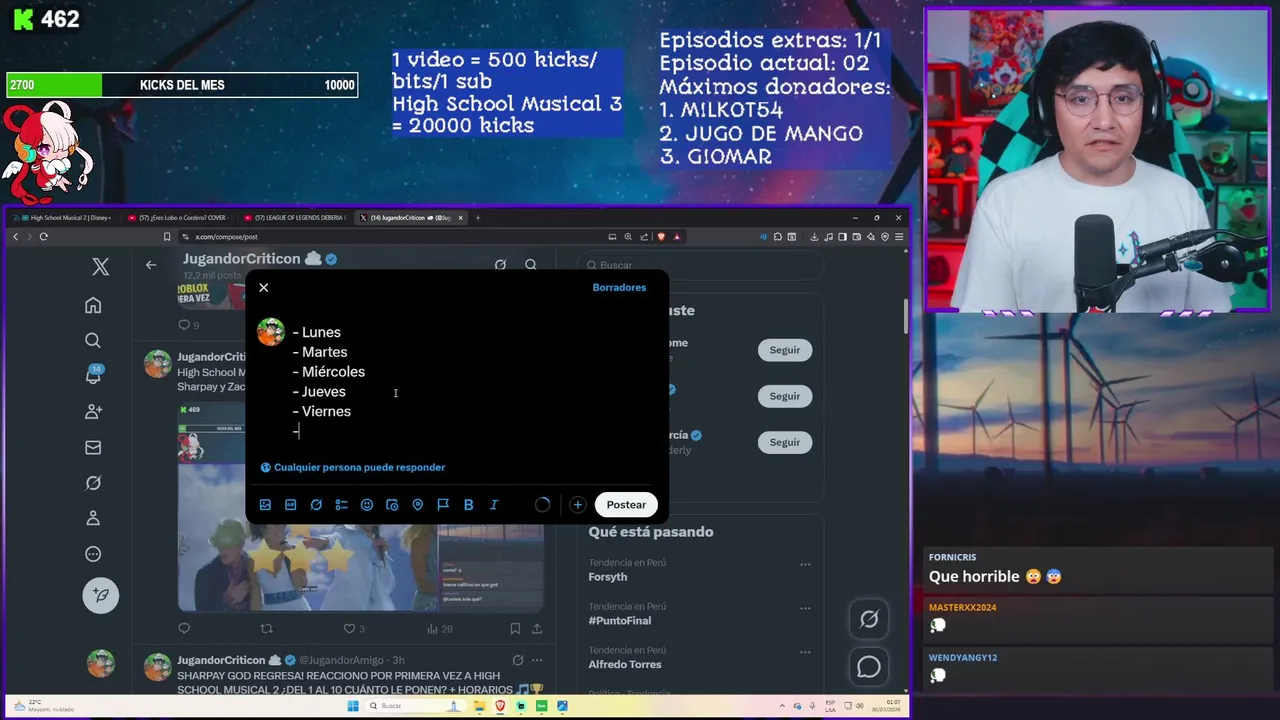
Task: Bookmark the High School Musical post
Action: pos(514,629)
